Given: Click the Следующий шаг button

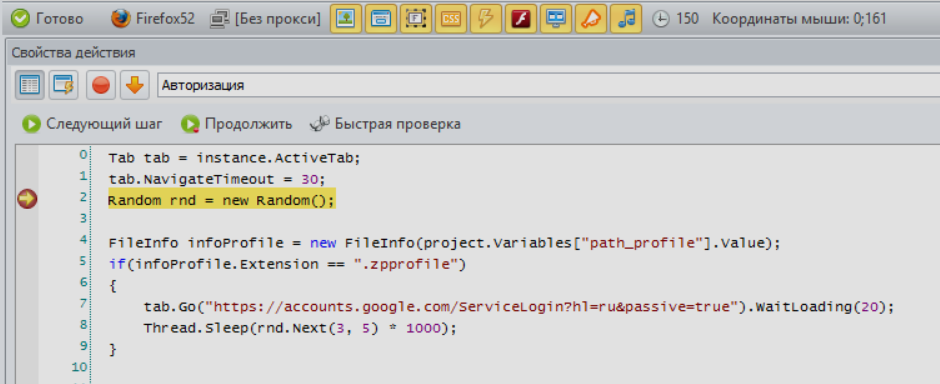Looking at the screenshot, I should coord(92,124).
